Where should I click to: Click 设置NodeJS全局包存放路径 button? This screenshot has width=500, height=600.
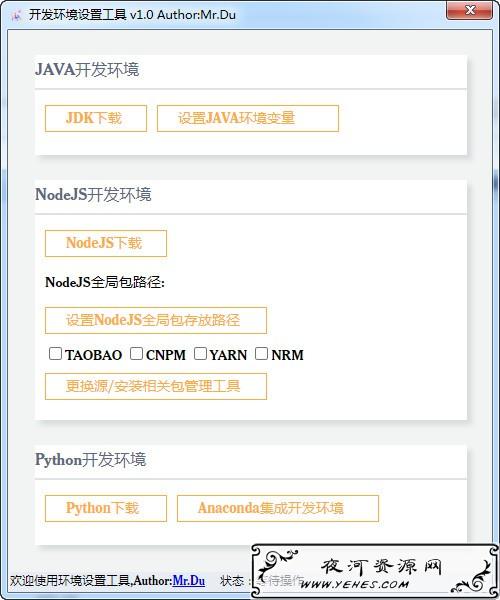(x=156, y=320)
